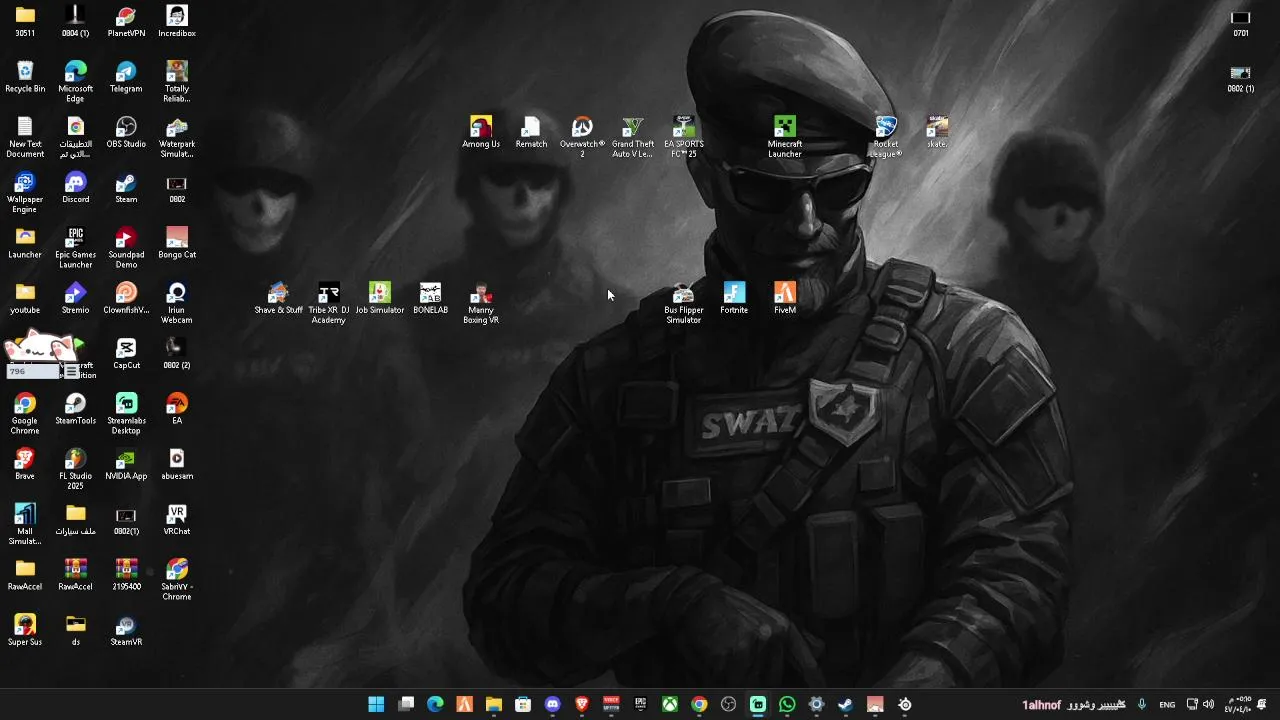Select the Manny Boxing VR shortcut
This screenshot has height=720, width=1280.
[x=481, y=303]
